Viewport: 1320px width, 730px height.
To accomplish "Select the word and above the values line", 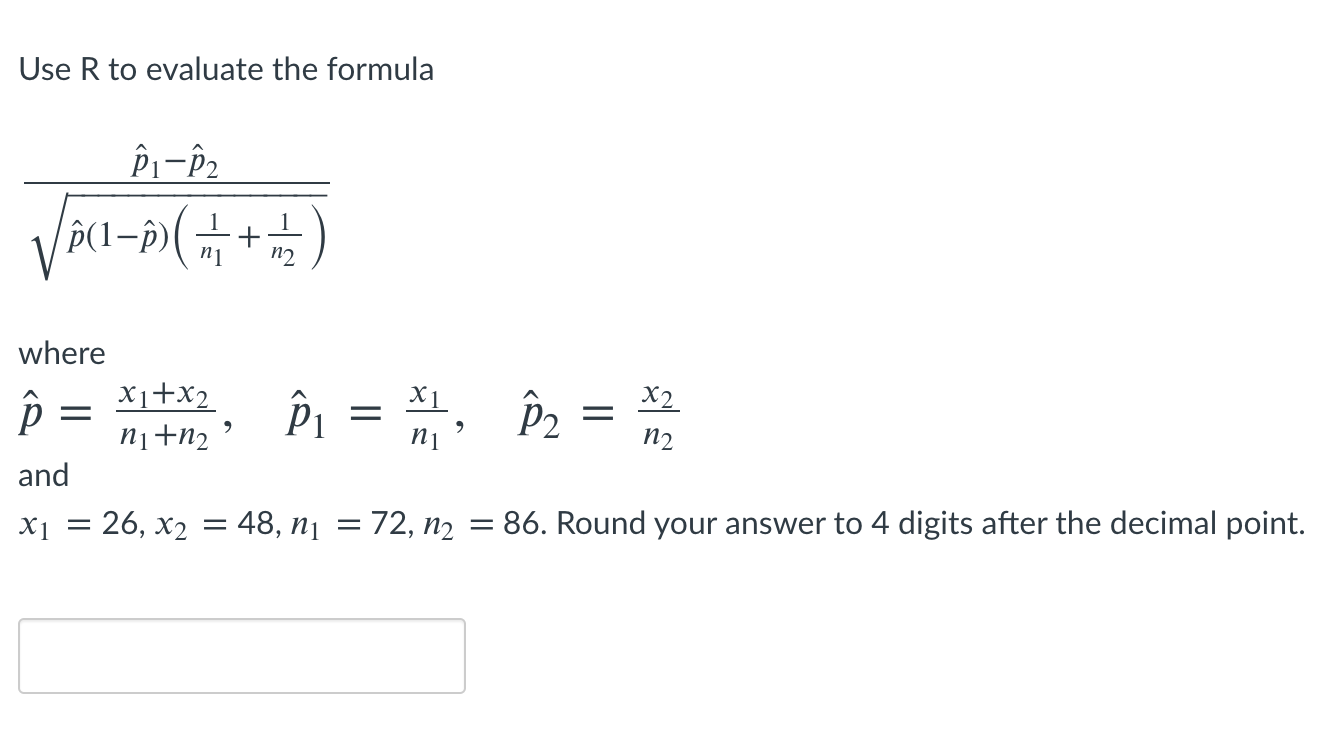I will click(x=45, y=475).
